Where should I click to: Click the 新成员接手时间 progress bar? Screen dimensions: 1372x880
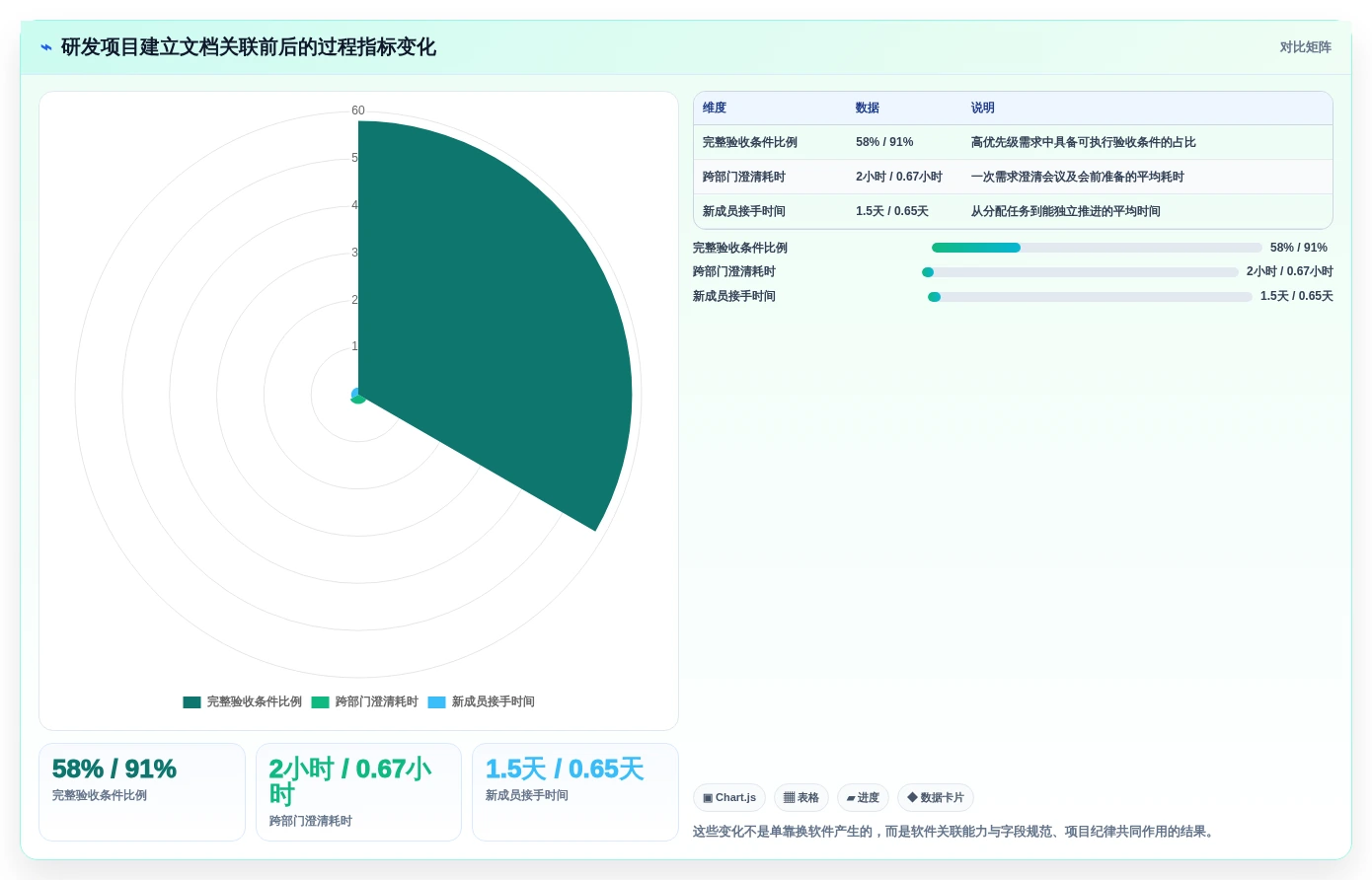coord(1090,297)
